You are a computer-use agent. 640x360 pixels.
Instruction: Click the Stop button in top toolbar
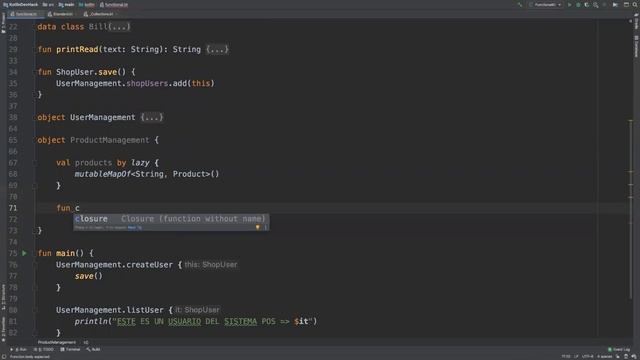coord(604,5)
